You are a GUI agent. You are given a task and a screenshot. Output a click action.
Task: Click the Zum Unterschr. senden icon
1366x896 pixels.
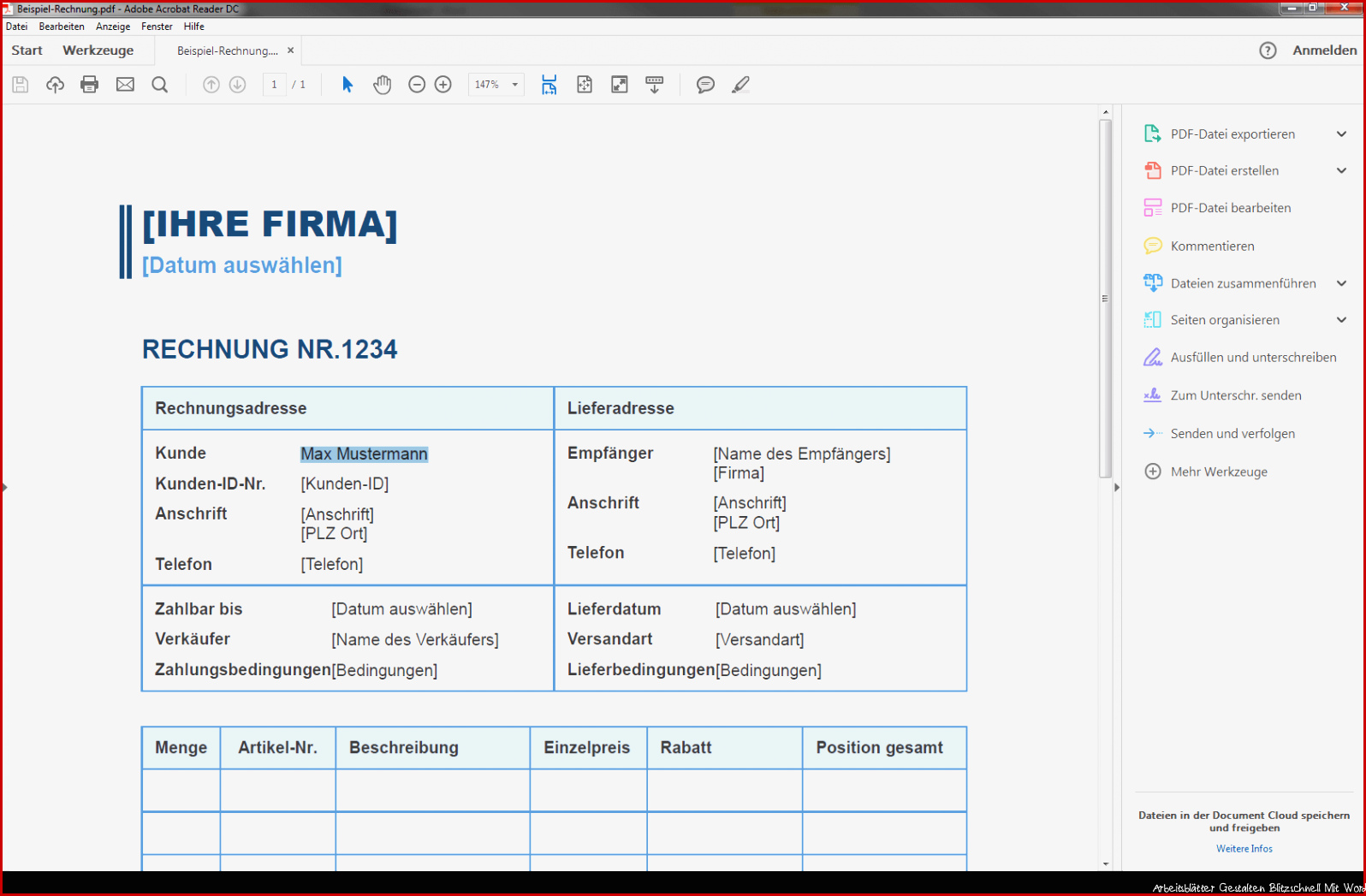(1153, 395)
